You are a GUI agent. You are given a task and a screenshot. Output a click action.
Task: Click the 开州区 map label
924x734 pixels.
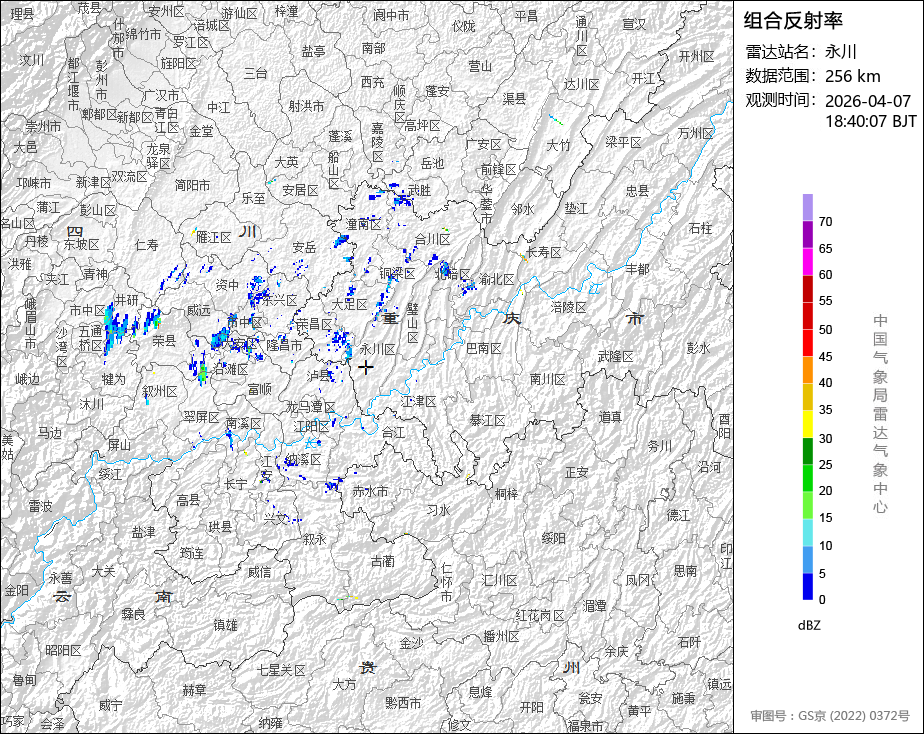[697, 57]
